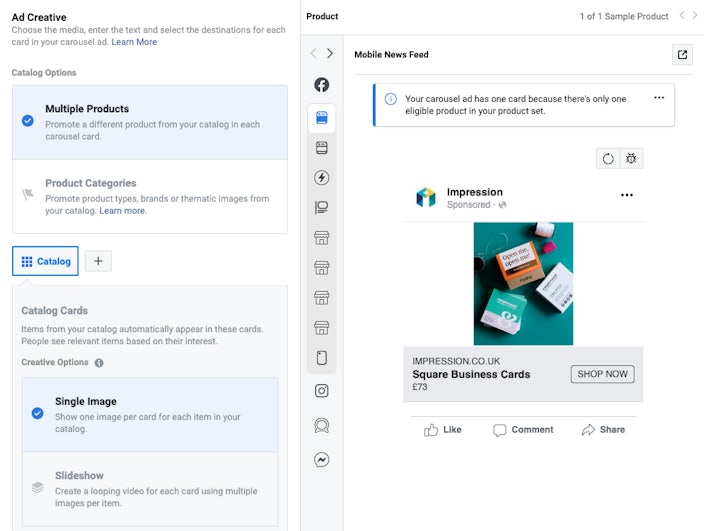Click the Share button in preview
Viewport: 704px width, 531px height.
603,430
